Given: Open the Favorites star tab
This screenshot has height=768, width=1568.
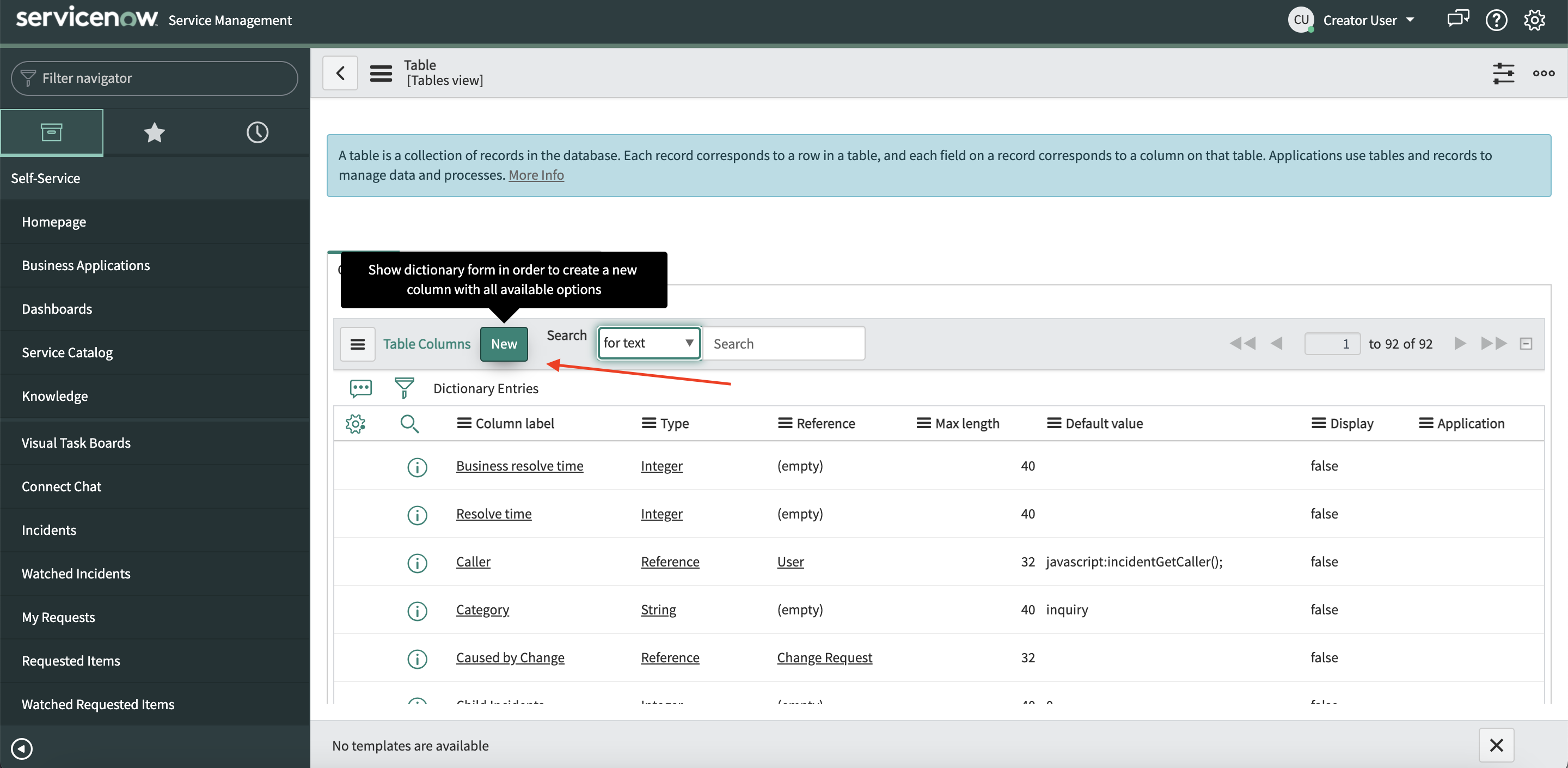Looking at the screenshot, I should [x=155, y=132].
